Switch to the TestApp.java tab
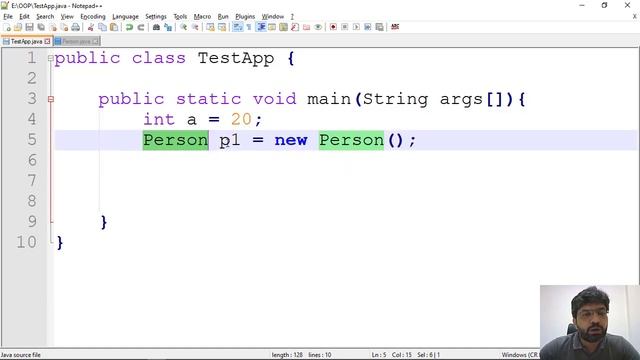Viewport: 640px width, 360px height. pos(26,42)
